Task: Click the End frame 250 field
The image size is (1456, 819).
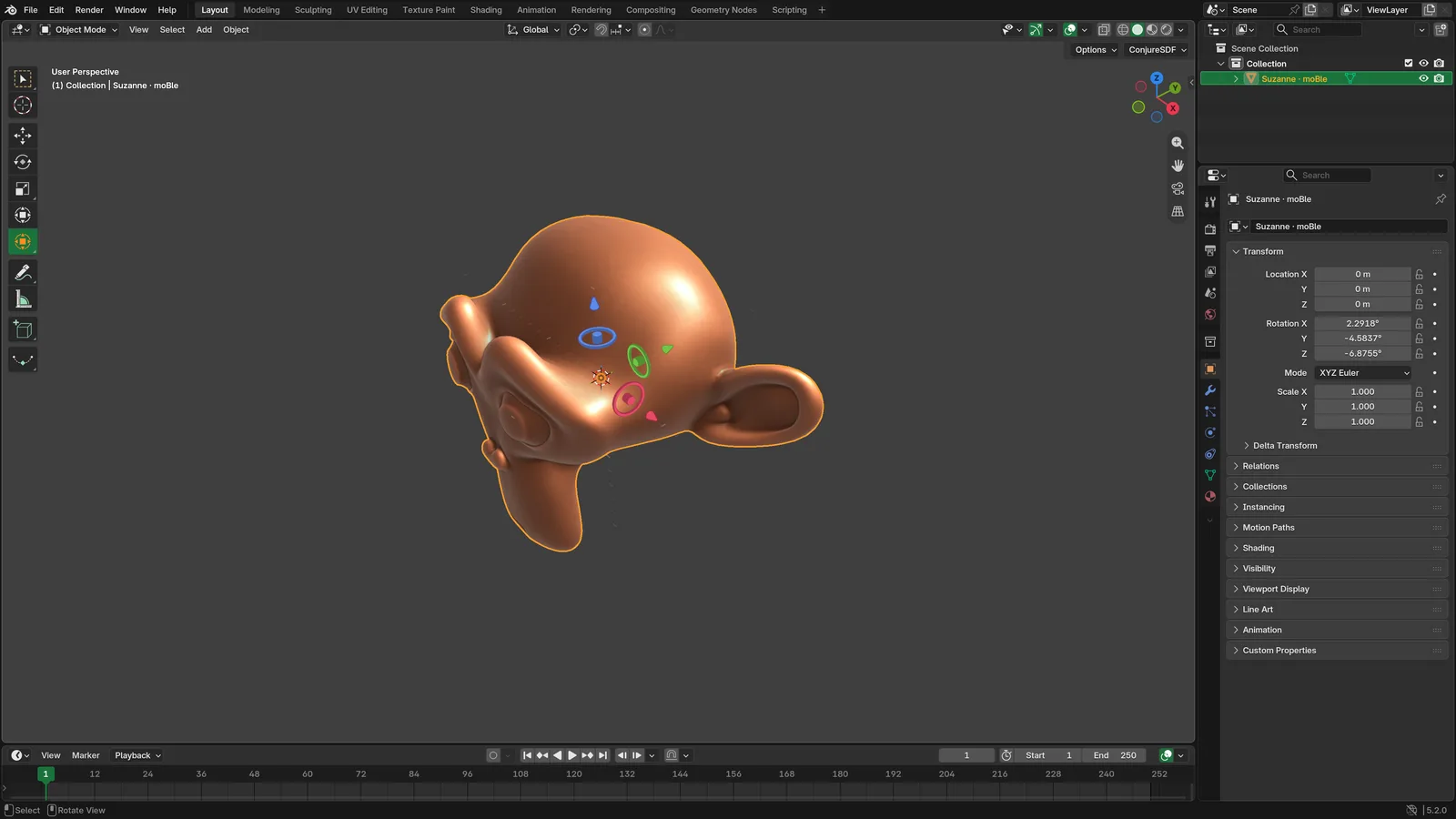Action: click(1115, 755)
